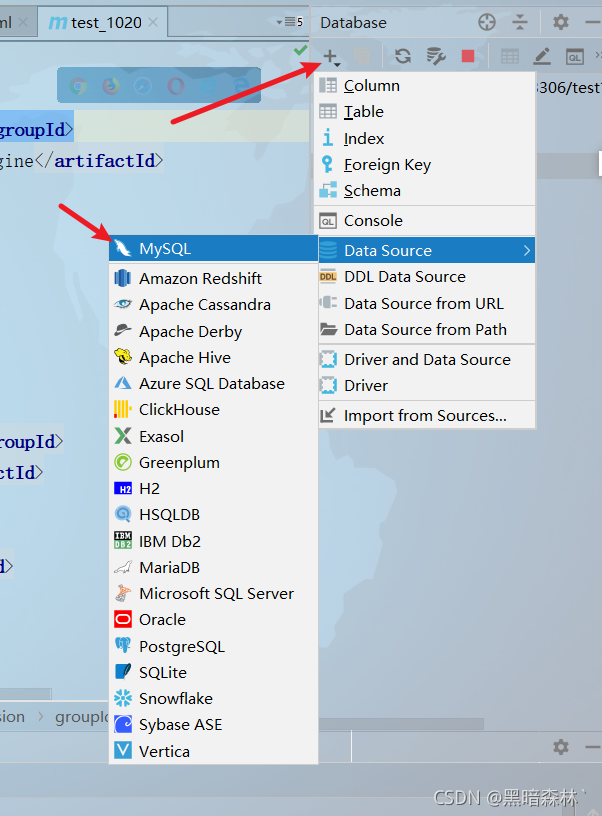602x816 pixels.
Task: Select Apache Hive data source
Action: pos(213,358)
